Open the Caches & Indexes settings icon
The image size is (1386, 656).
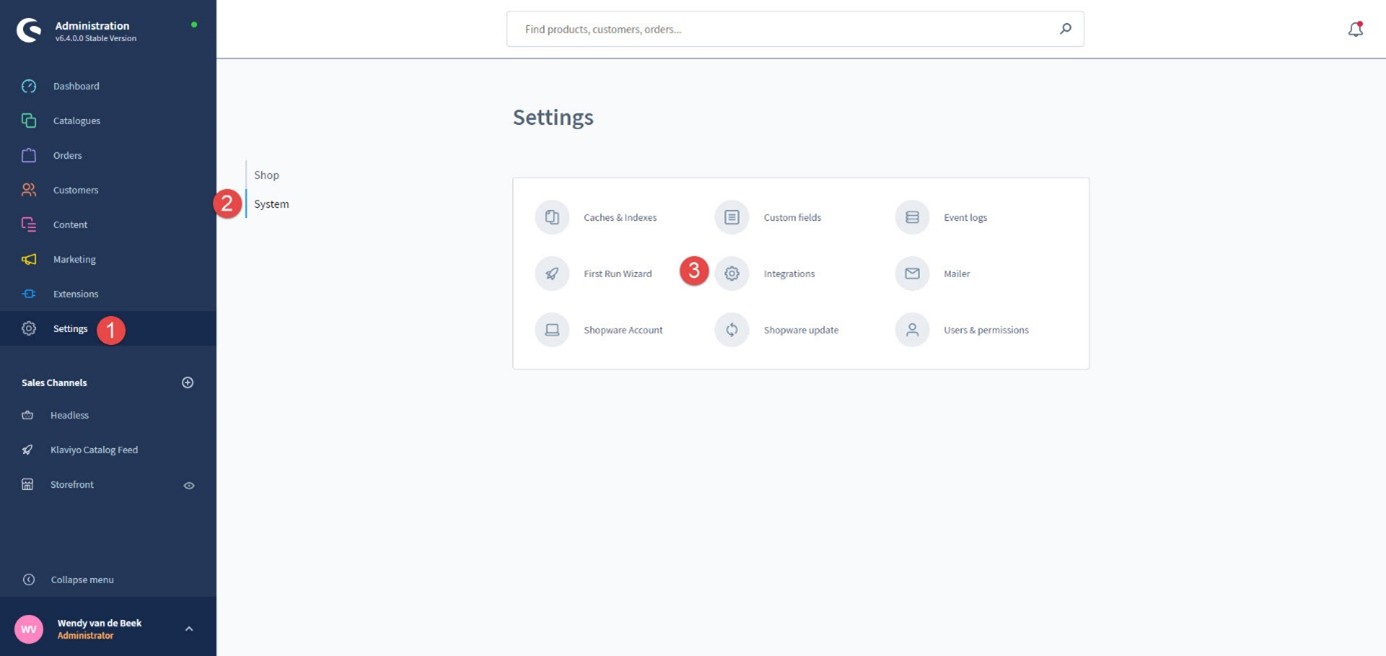click(x=552, y=217)
